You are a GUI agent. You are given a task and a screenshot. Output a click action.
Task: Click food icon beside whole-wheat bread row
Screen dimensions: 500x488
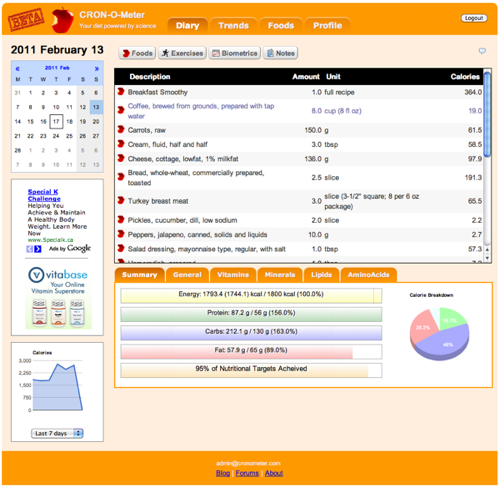pyautogui.click(x=121, y=177)
